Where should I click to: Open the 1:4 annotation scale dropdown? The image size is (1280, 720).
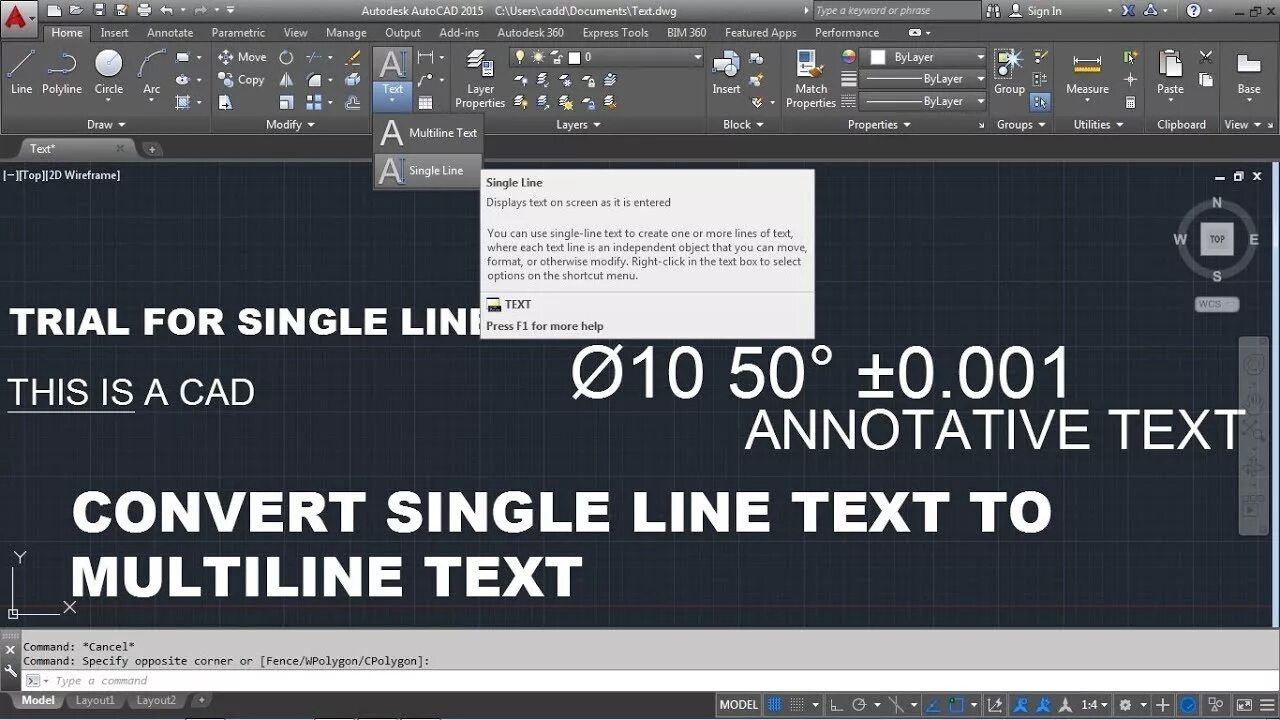[x=1094, y=705]
